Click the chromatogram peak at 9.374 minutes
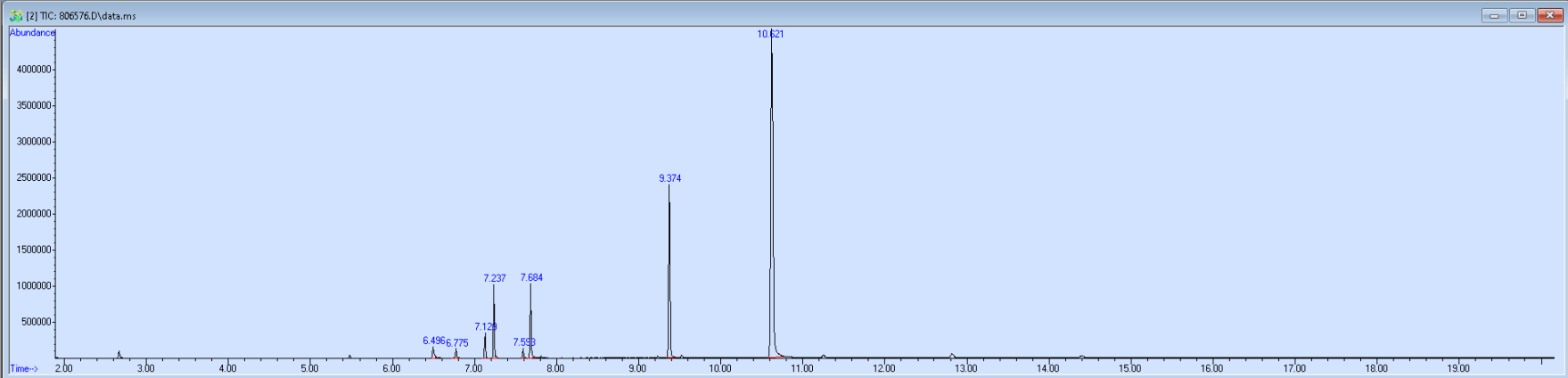This screenshot has height=378, width=1568. point(669,272)
